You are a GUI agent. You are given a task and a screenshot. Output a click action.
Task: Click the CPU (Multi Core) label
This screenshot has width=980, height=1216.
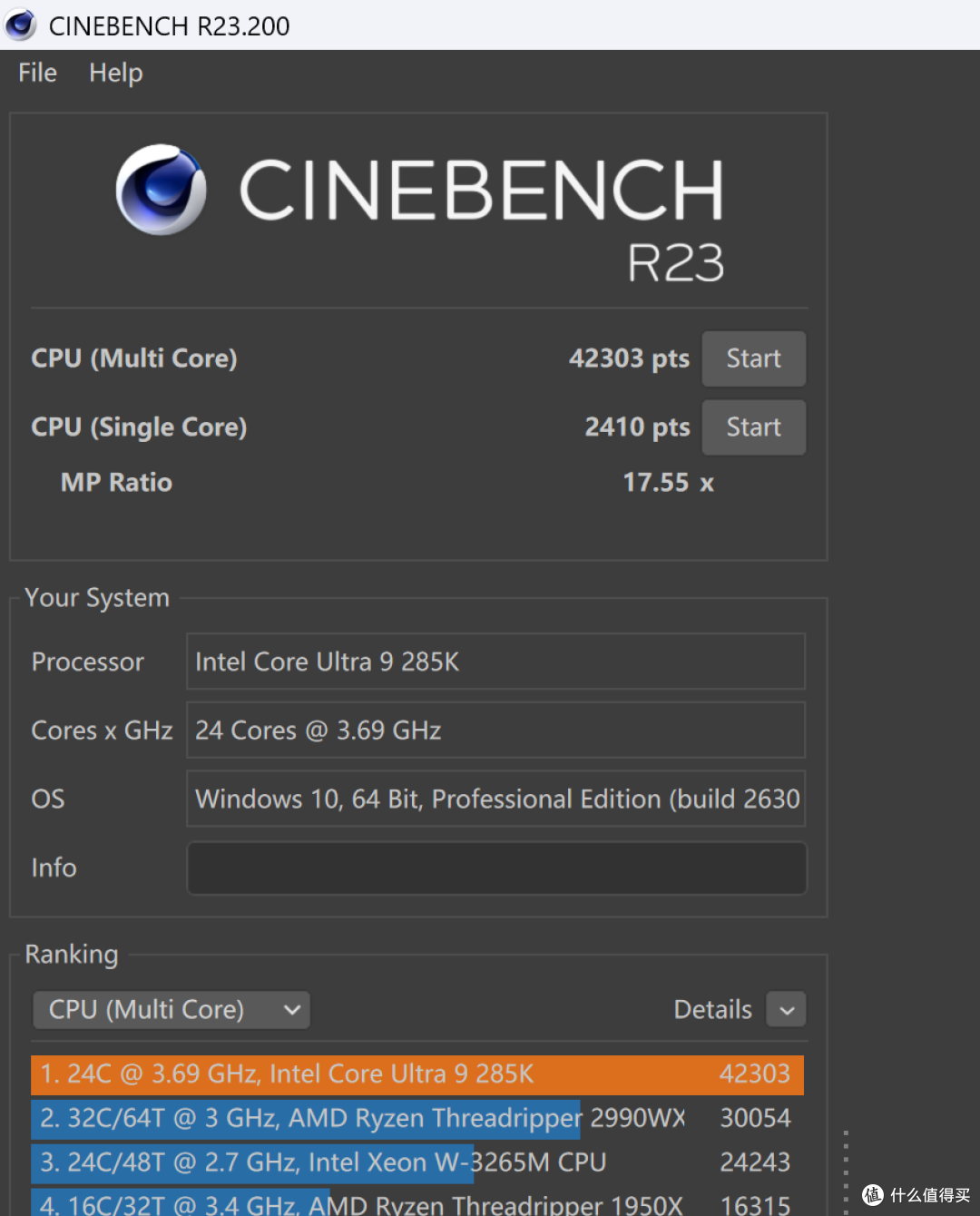coord(134,358)
